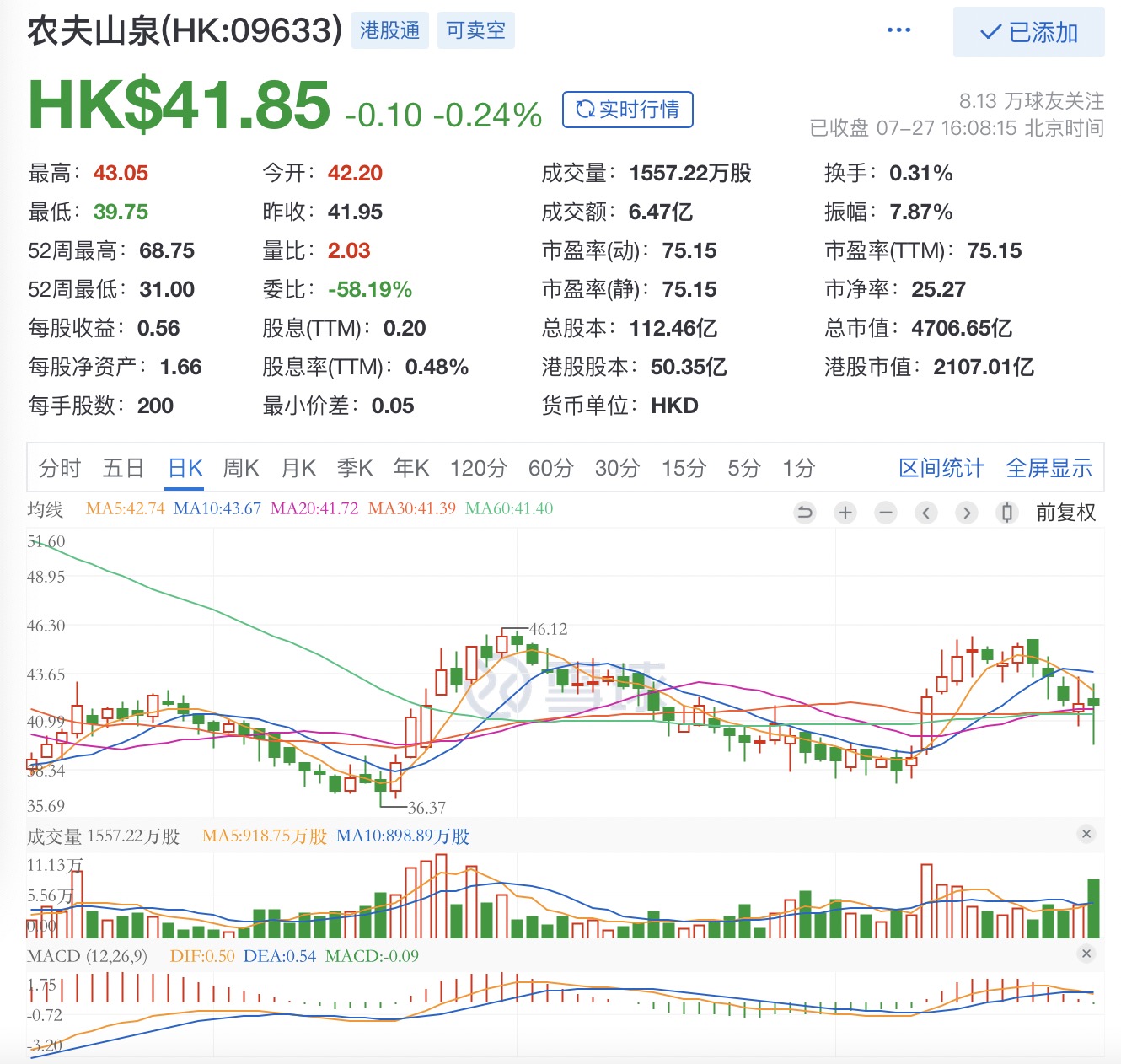1121x1064 pixels.
Task: Click the candlestick style icon
Action: 1007,512
